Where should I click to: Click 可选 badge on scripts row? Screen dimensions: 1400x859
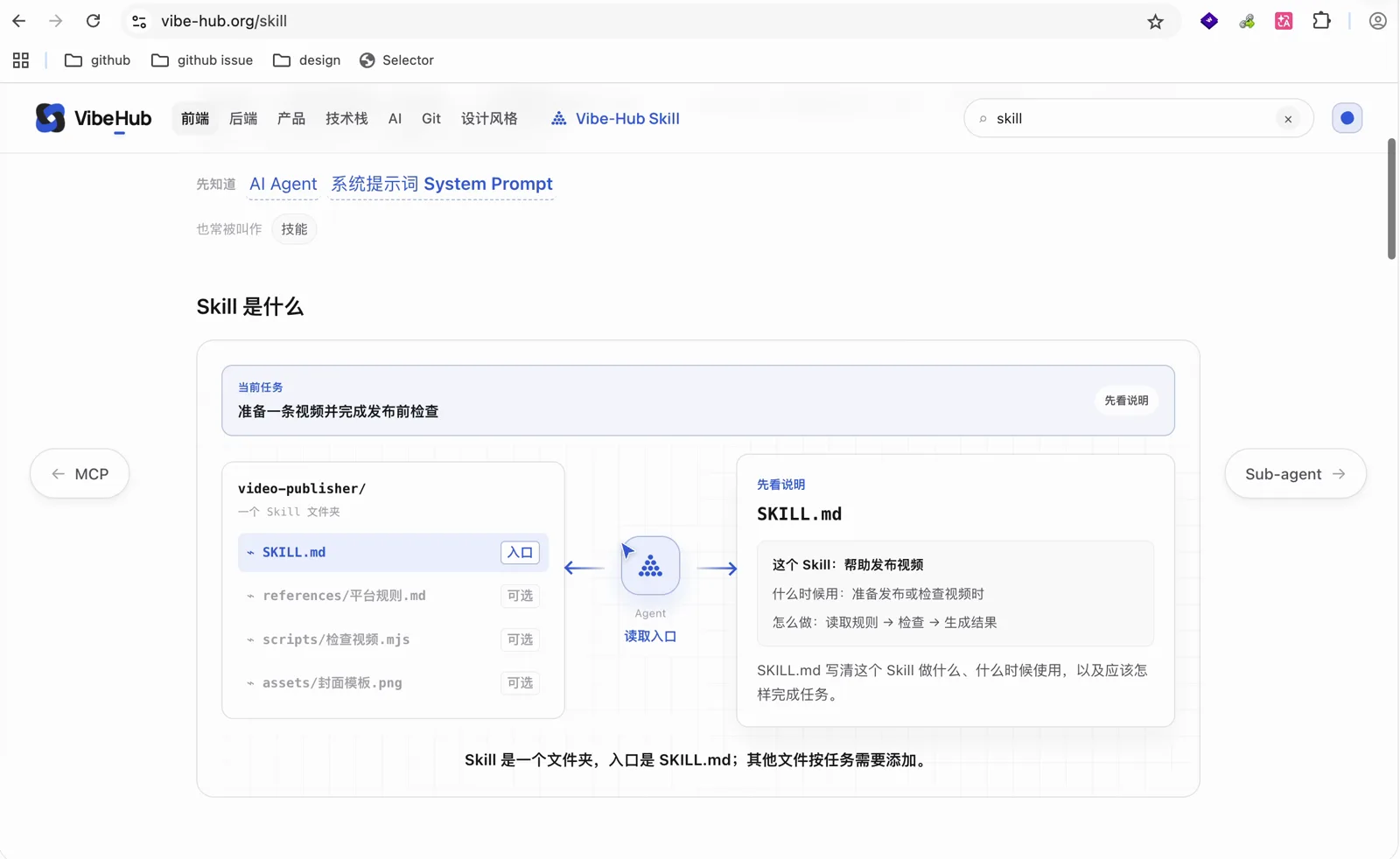(520, 639)
